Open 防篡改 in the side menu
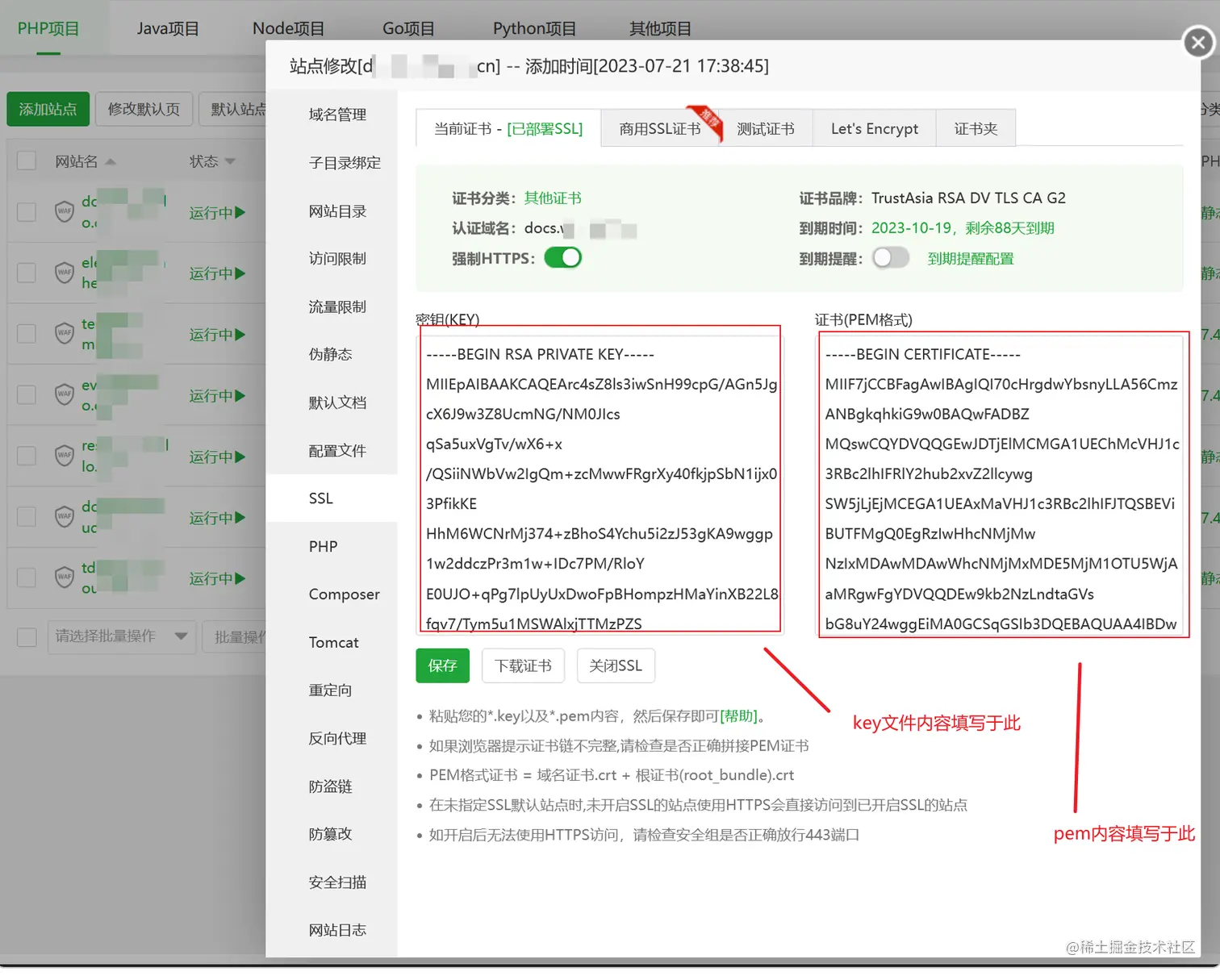The height and width of the screenshot is (980, 1220). pyautogui.click(x=330, y=834)
